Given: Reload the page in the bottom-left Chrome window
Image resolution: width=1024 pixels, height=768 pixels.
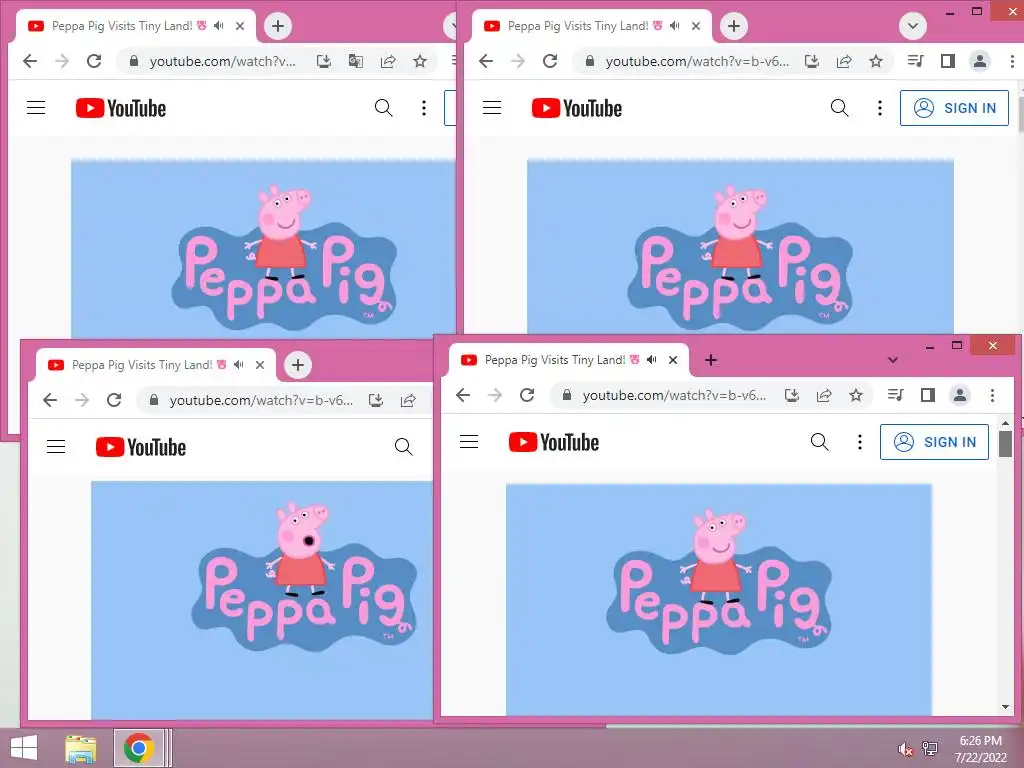Looking at the screenshot, I should pos(114,400).
